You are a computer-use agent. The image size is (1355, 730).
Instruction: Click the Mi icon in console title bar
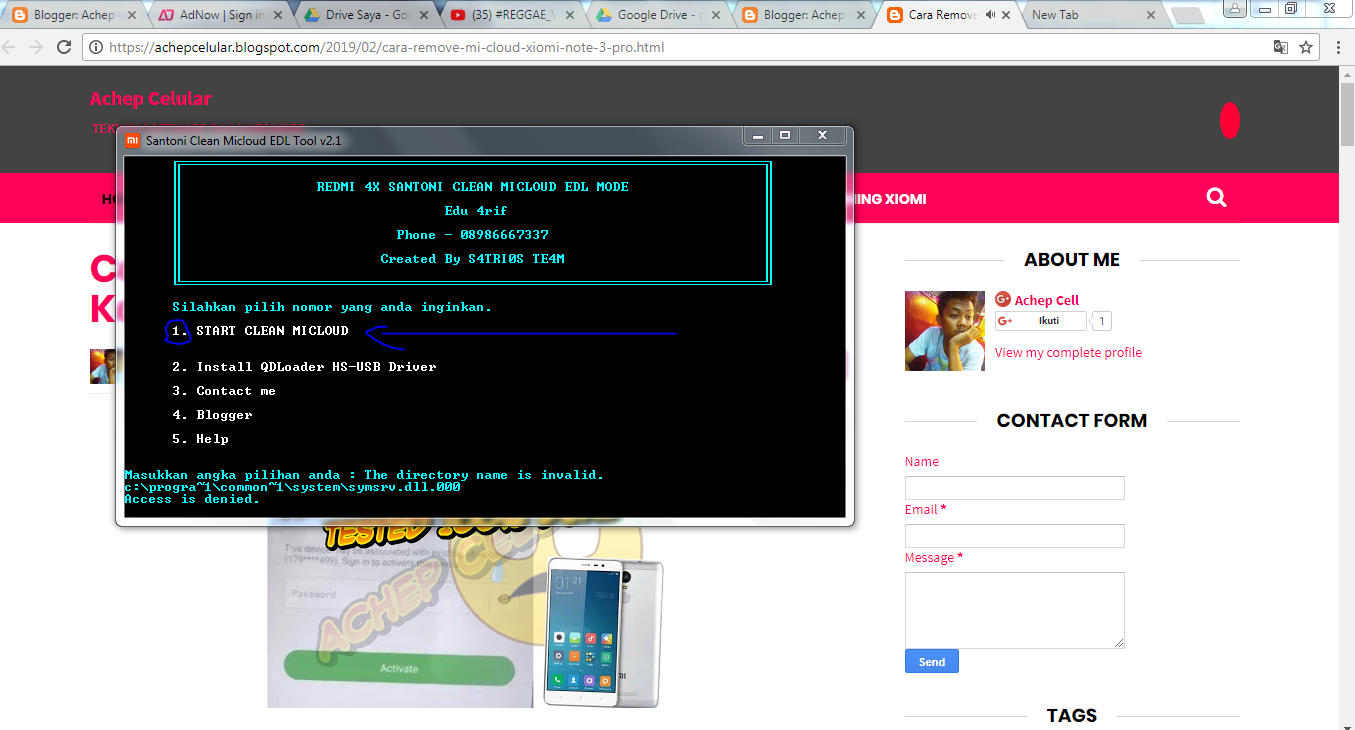click(132, 140)
